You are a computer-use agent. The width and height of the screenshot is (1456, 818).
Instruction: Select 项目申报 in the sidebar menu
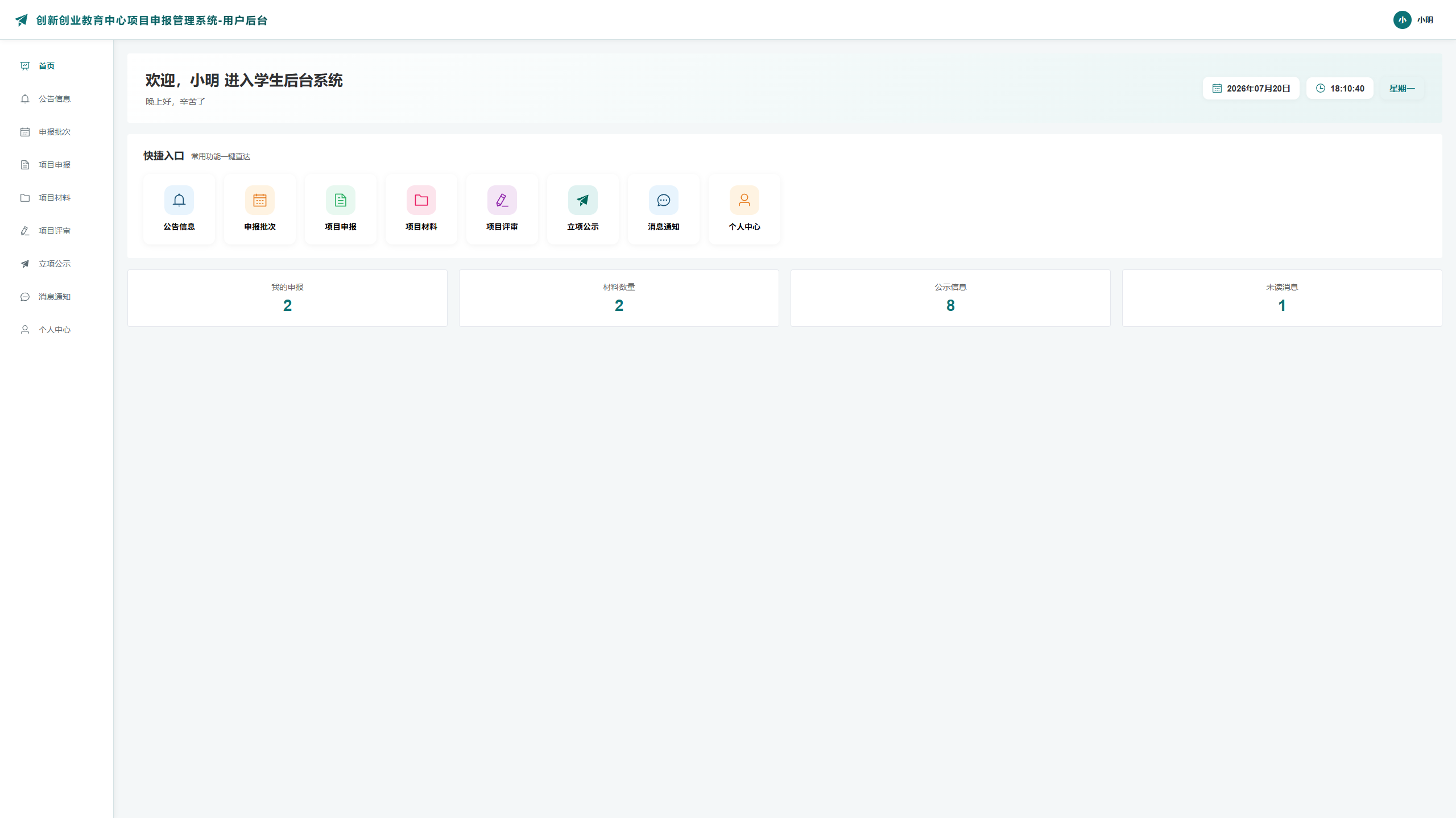tap(56, 165)
